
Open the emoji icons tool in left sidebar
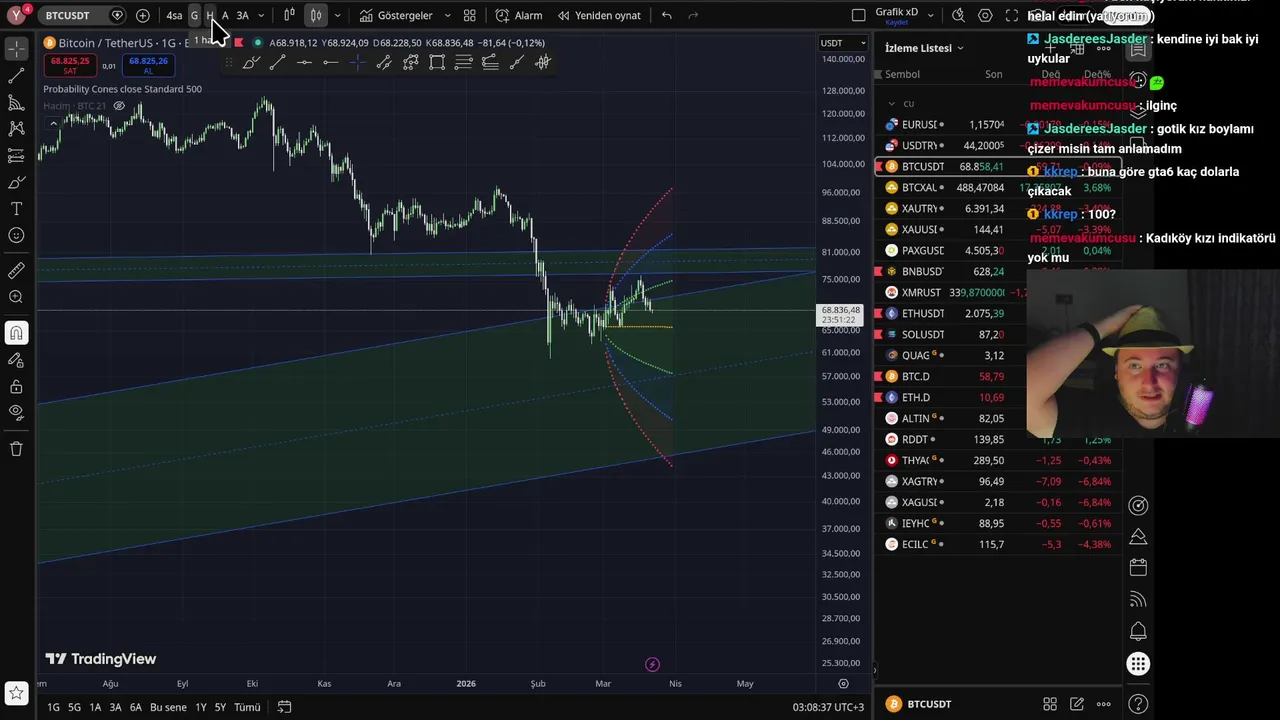(x=16, y=236)
